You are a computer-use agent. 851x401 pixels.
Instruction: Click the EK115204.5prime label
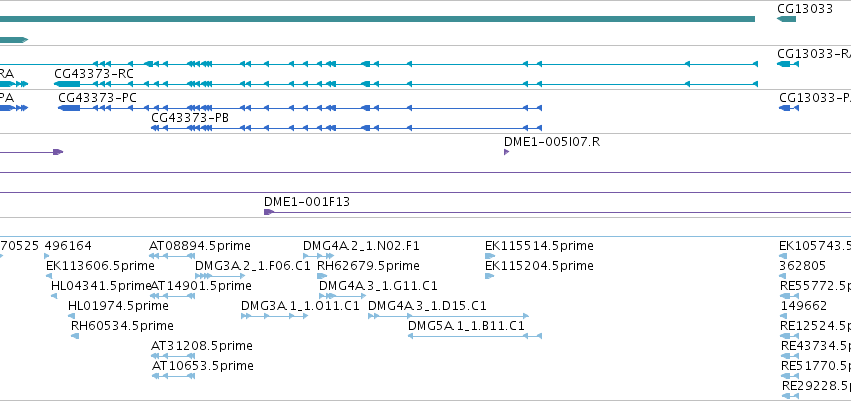(539, 266)
